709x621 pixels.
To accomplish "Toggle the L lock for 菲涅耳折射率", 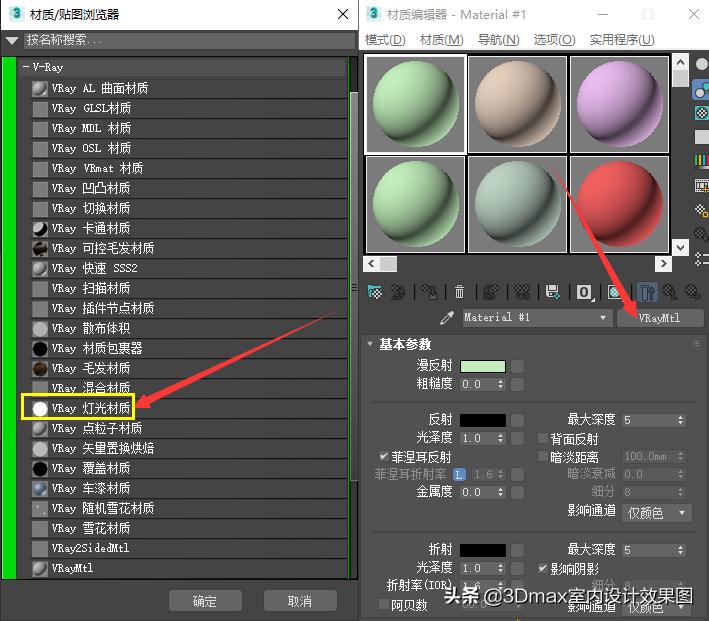I will 459,474.
